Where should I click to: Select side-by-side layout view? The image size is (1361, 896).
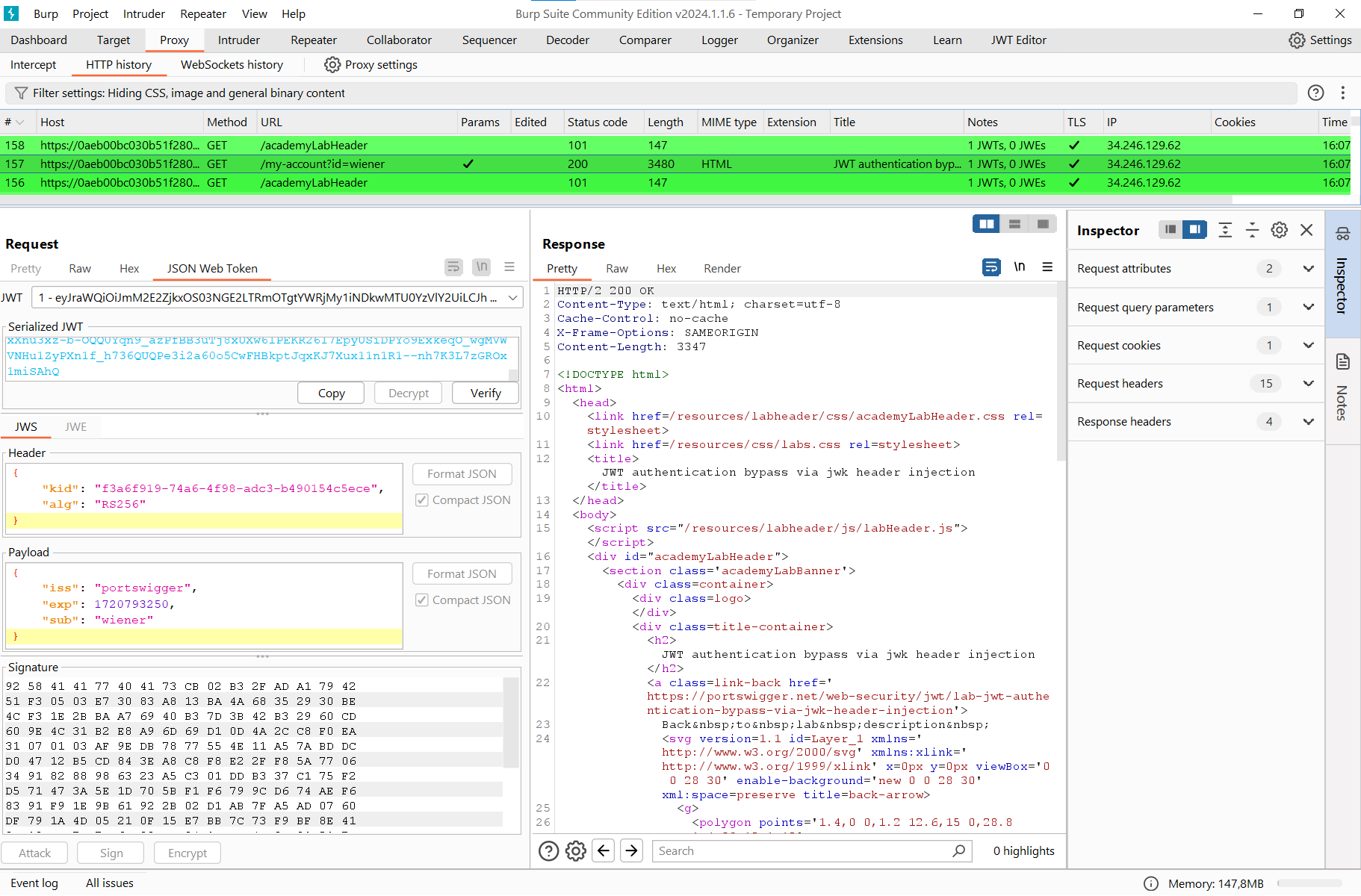tap(987, 224)
